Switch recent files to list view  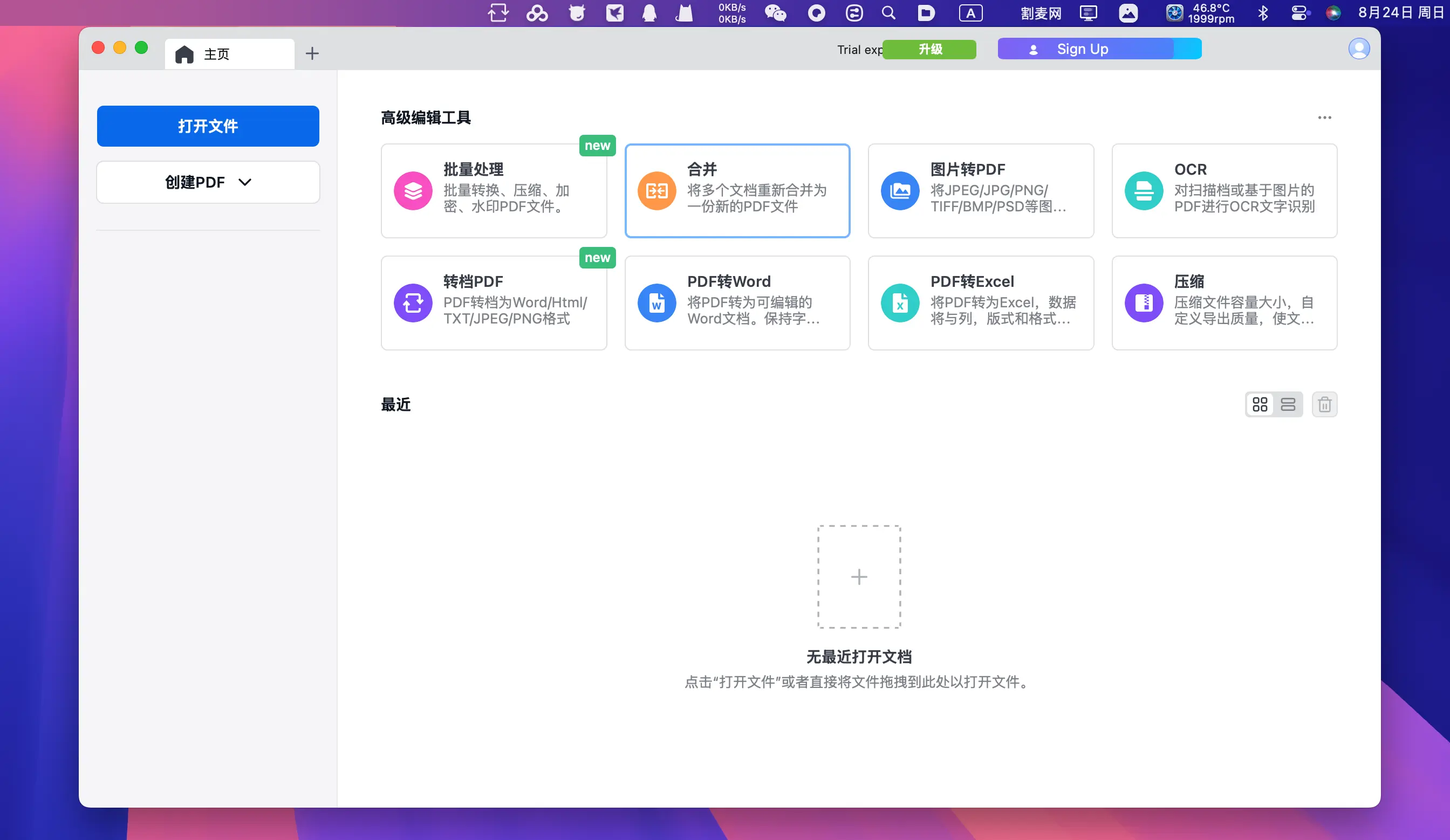1288,404
